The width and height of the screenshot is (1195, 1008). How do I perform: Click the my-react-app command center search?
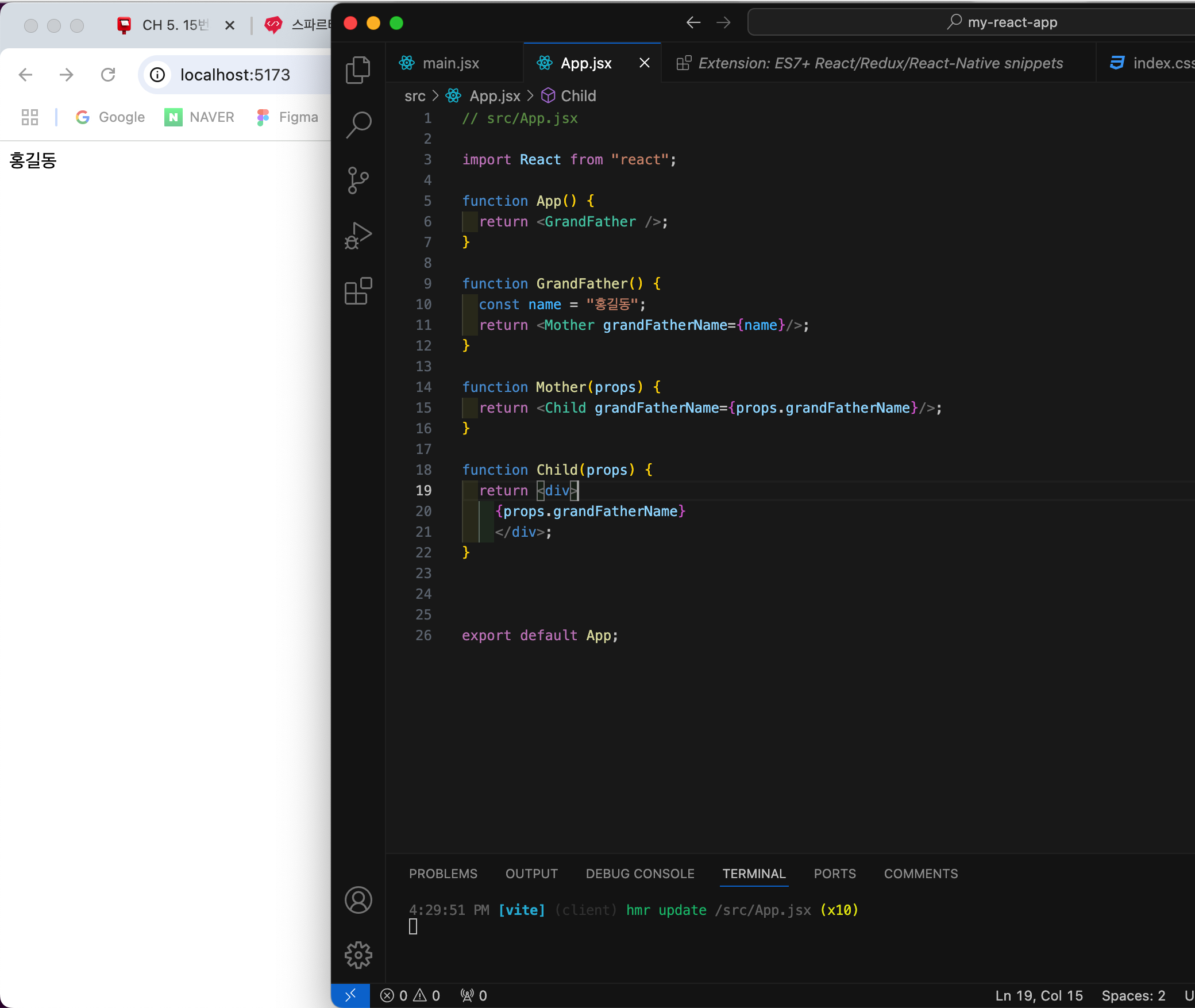tap(1003, 22)
